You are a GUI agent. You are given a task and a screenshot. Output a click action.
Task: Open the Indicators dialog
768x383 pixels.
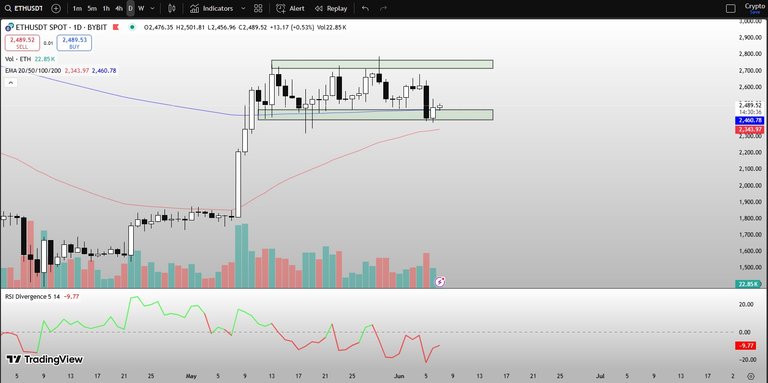(x=212, y=8)
